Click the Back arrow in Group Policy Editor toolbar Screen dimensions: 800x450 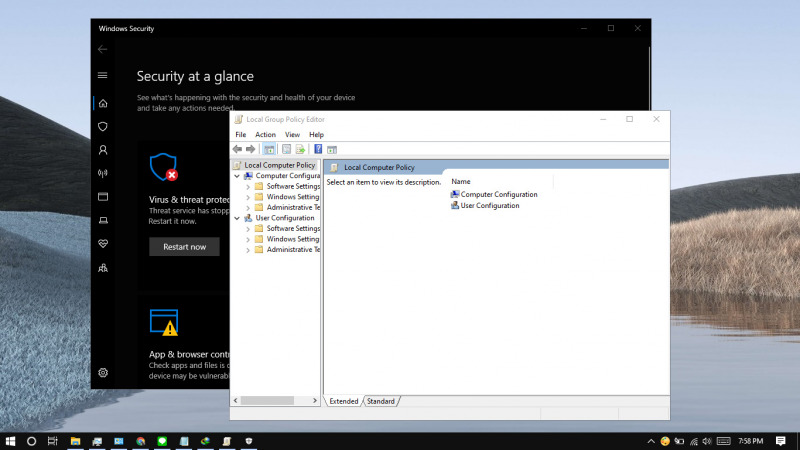click(237, 149)
